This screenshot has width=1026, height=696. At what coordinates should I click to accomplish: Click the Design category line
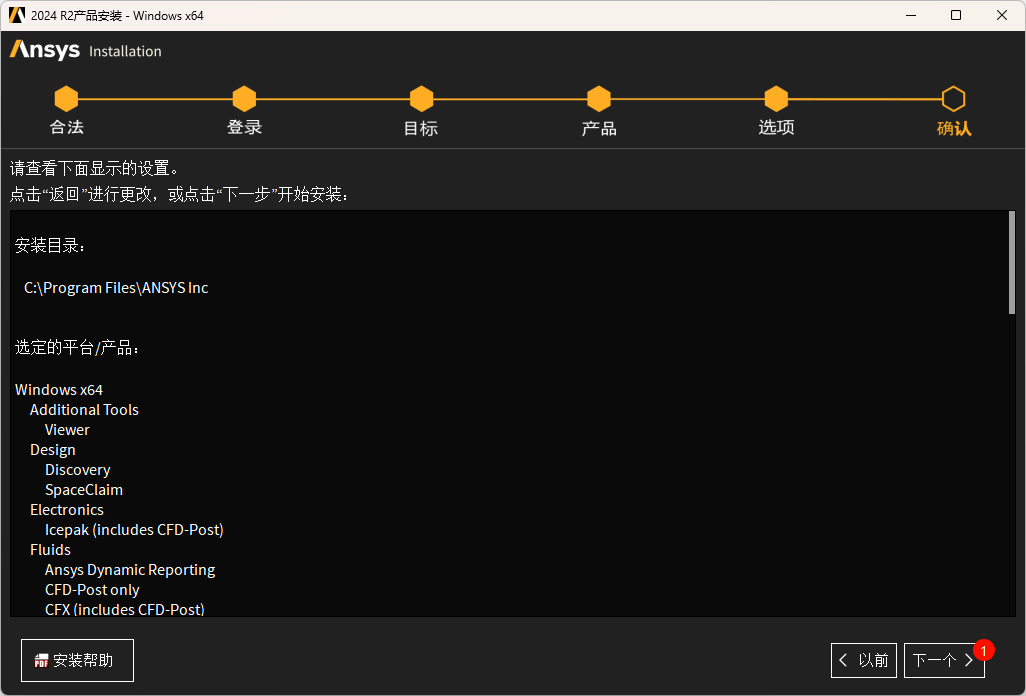[53, 451]
